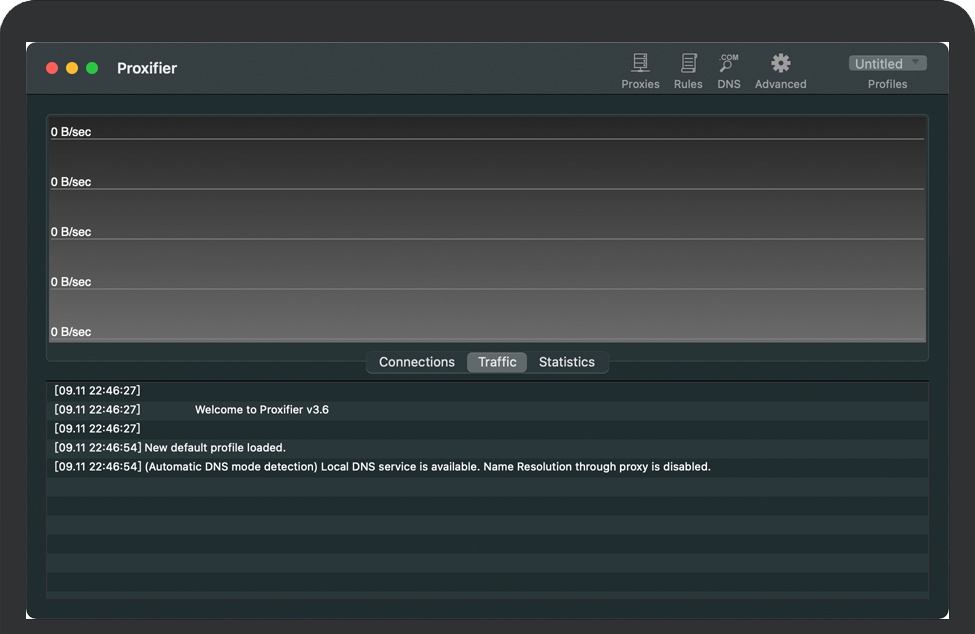Open the Proxies settings icon
Viewport: 975px width, 634px height.
pos(640,64)
